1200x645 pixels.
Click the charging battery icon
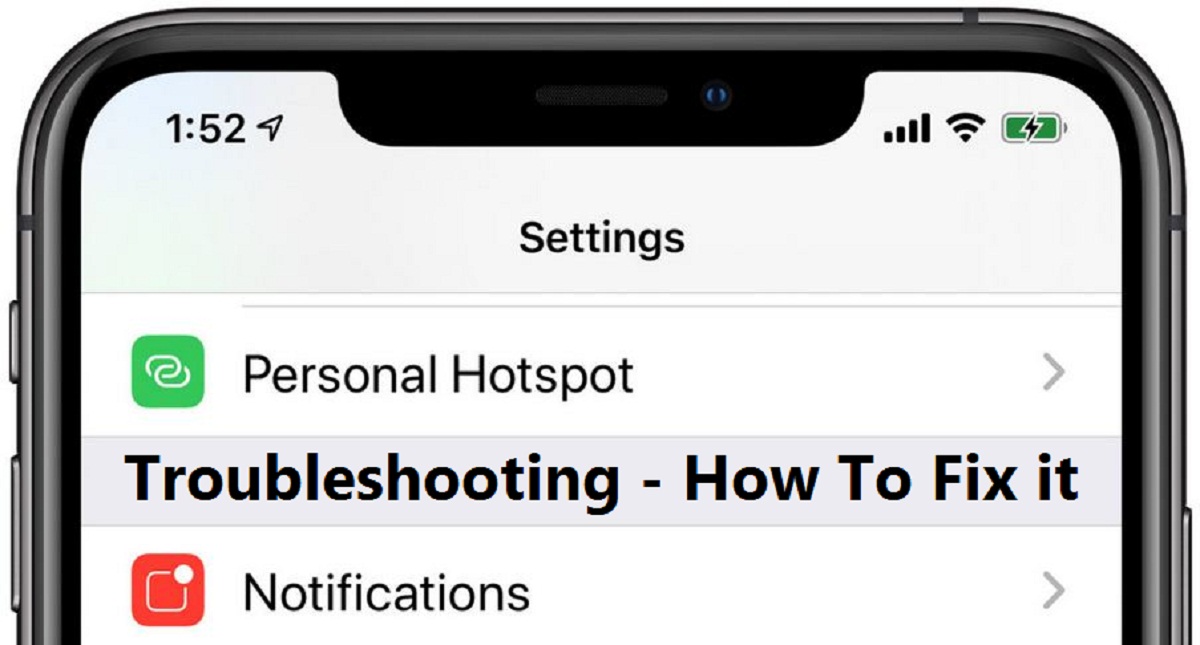[x=1034, y=129]
